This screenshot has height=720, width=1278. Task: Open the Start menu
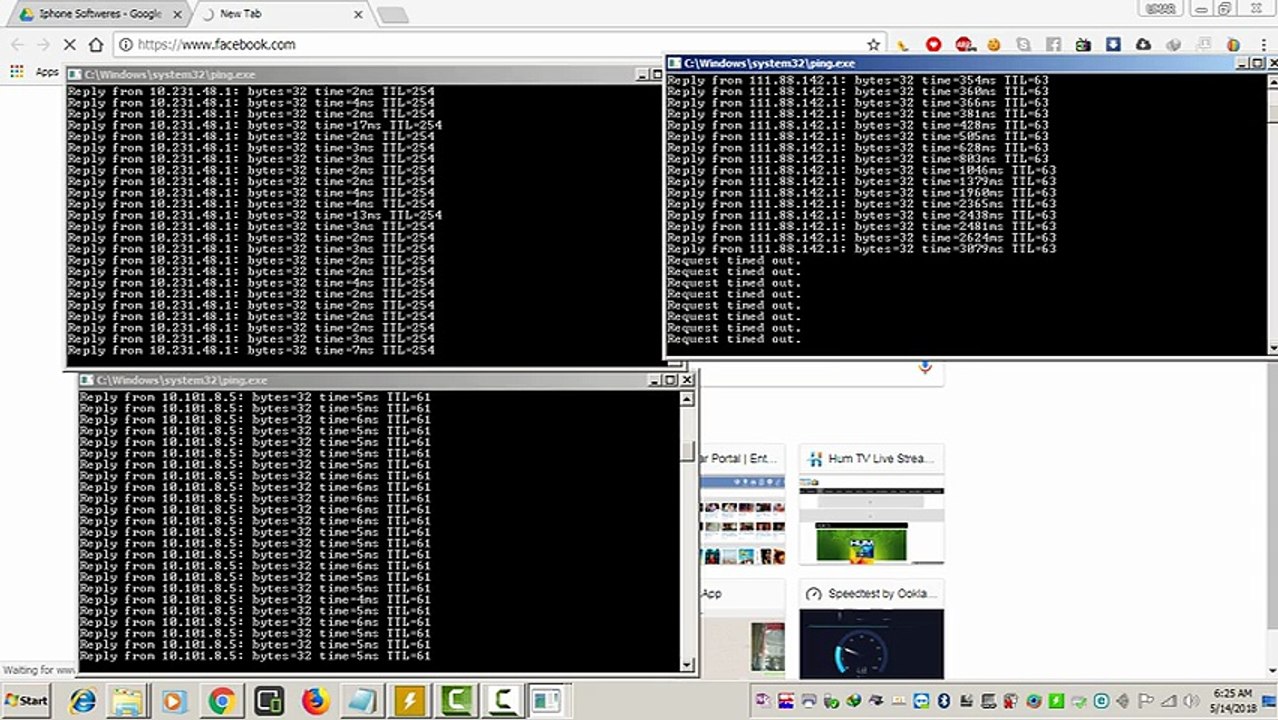pos(26,701)
